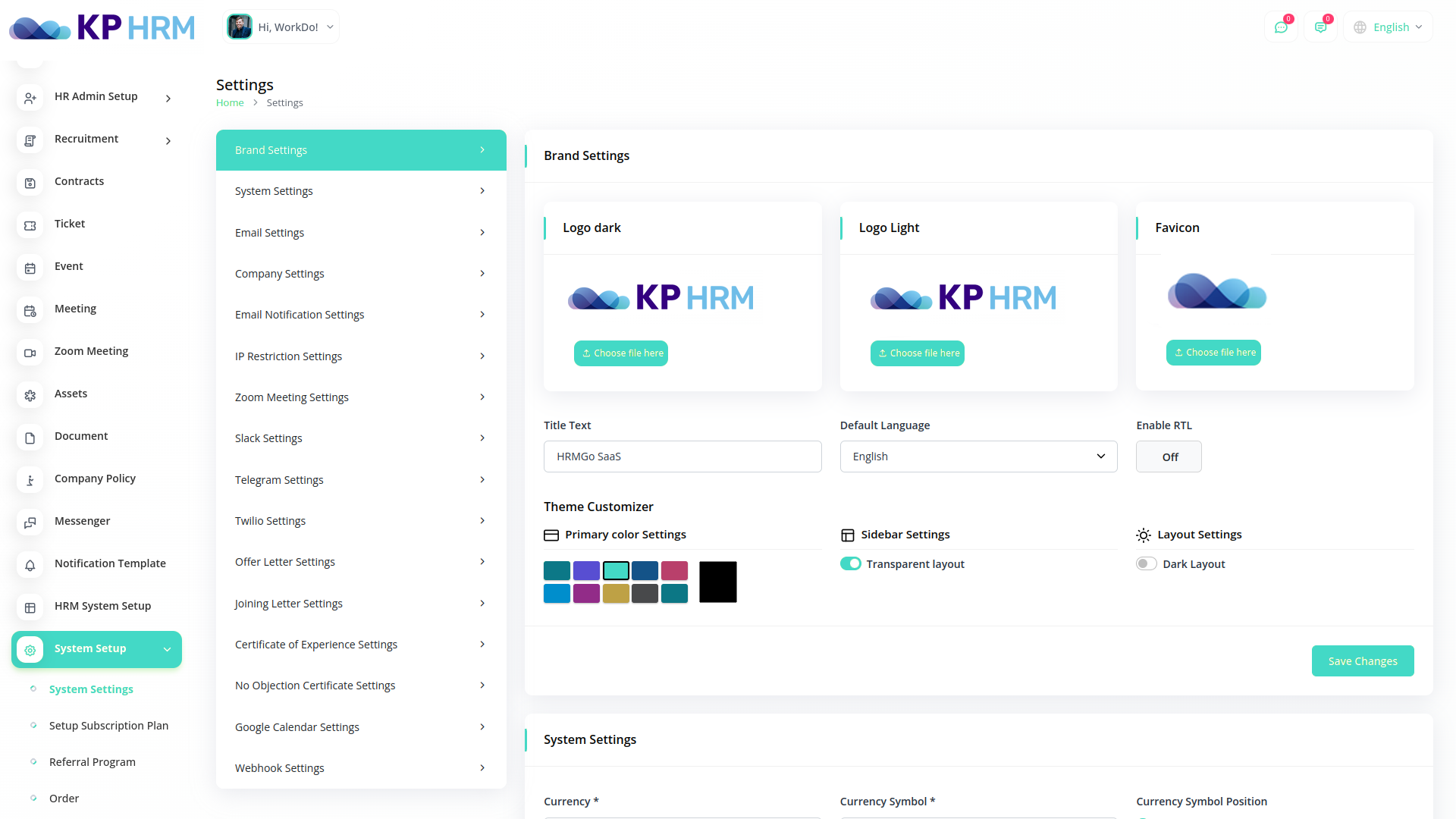Click the Primary color Settings card icon

(551, 535)
